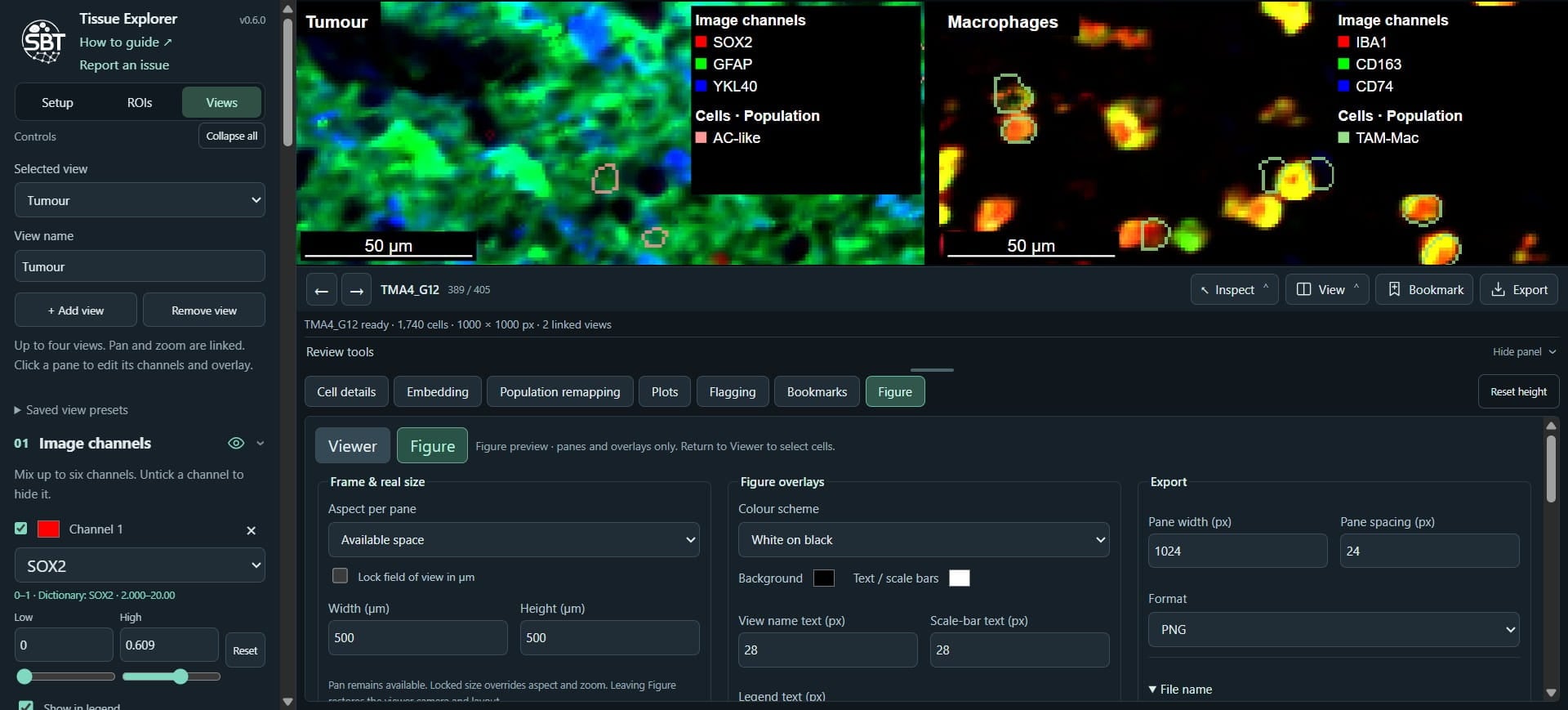Open the Population remapping tab
Viewport: 1568px width, 710px height.
point(560,391)
